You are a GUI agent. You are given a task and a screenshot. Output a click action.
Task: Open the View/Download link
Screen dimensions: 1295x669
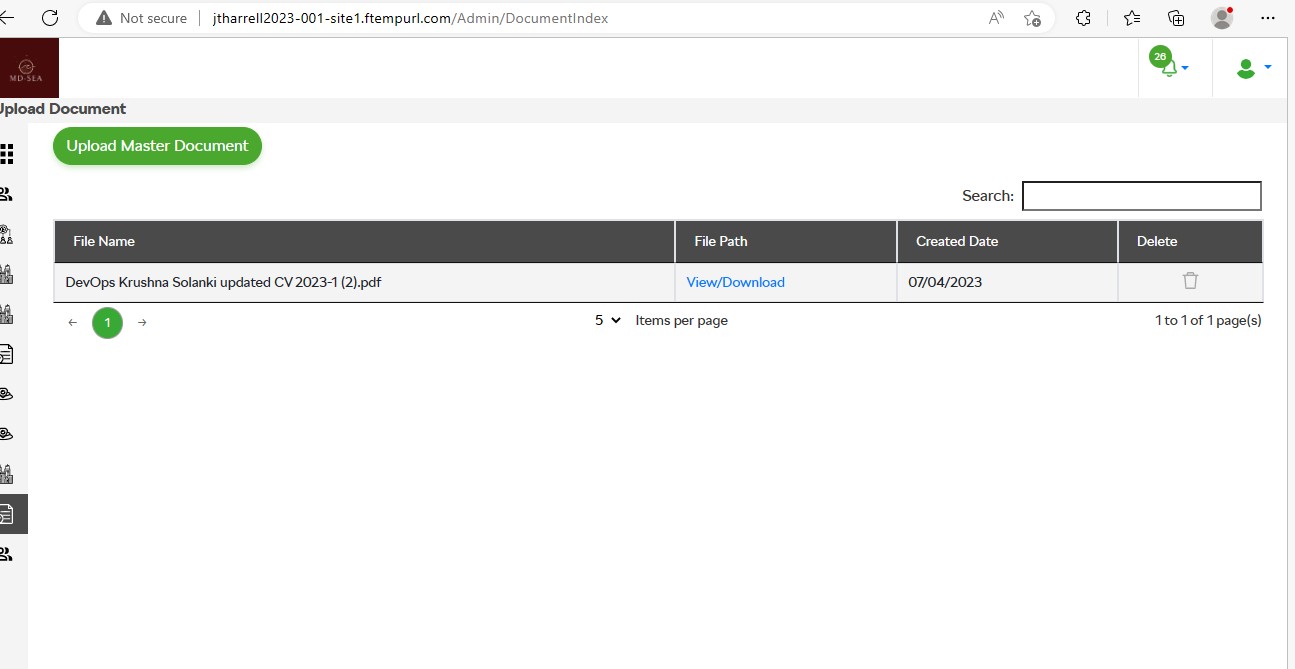coord(735,282)
